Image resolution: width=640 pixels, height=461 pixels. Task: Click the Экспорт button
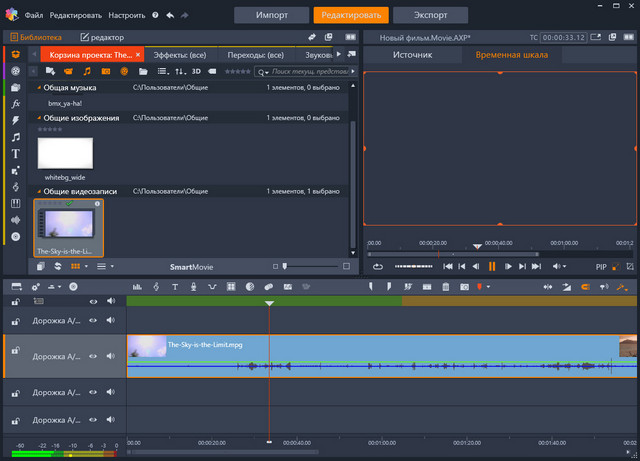pos(430,15)
